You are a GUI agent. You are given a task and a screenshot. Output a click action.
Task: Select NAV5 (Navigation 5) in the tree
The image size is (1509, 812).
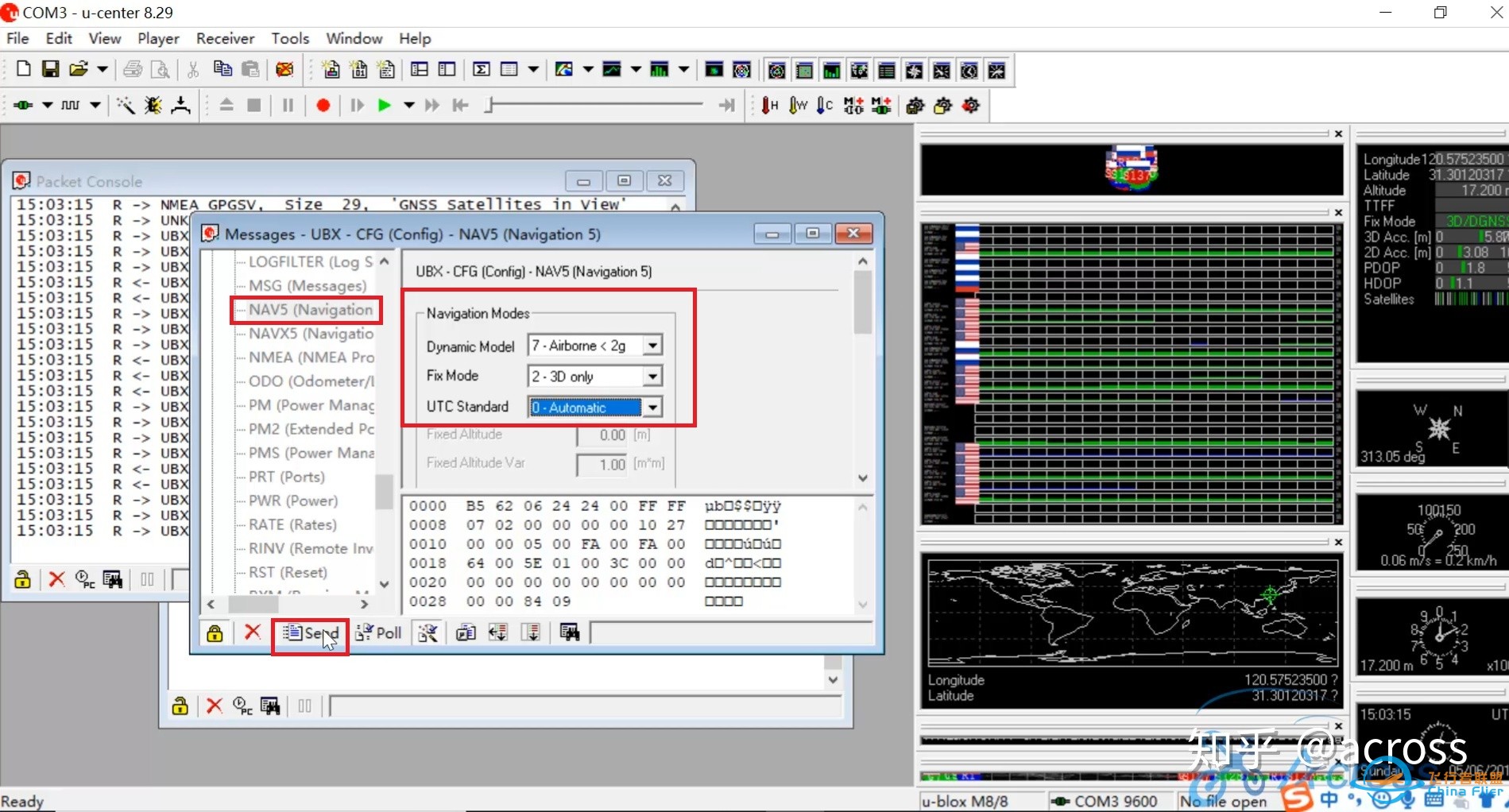pyautogui.click(x=311, y=310)
